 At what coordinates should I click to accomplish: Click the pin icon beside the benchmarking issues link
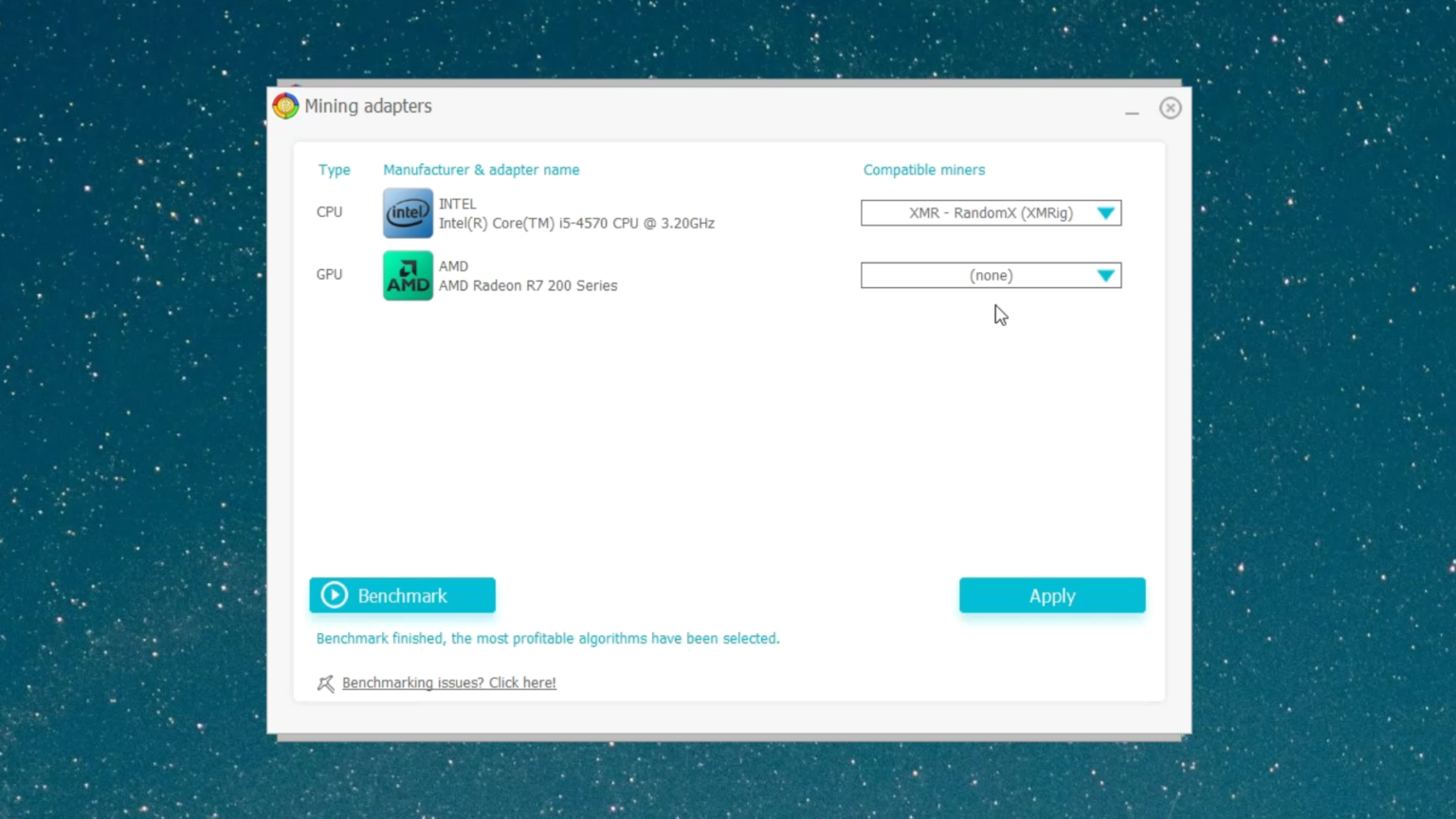point(325,682)
